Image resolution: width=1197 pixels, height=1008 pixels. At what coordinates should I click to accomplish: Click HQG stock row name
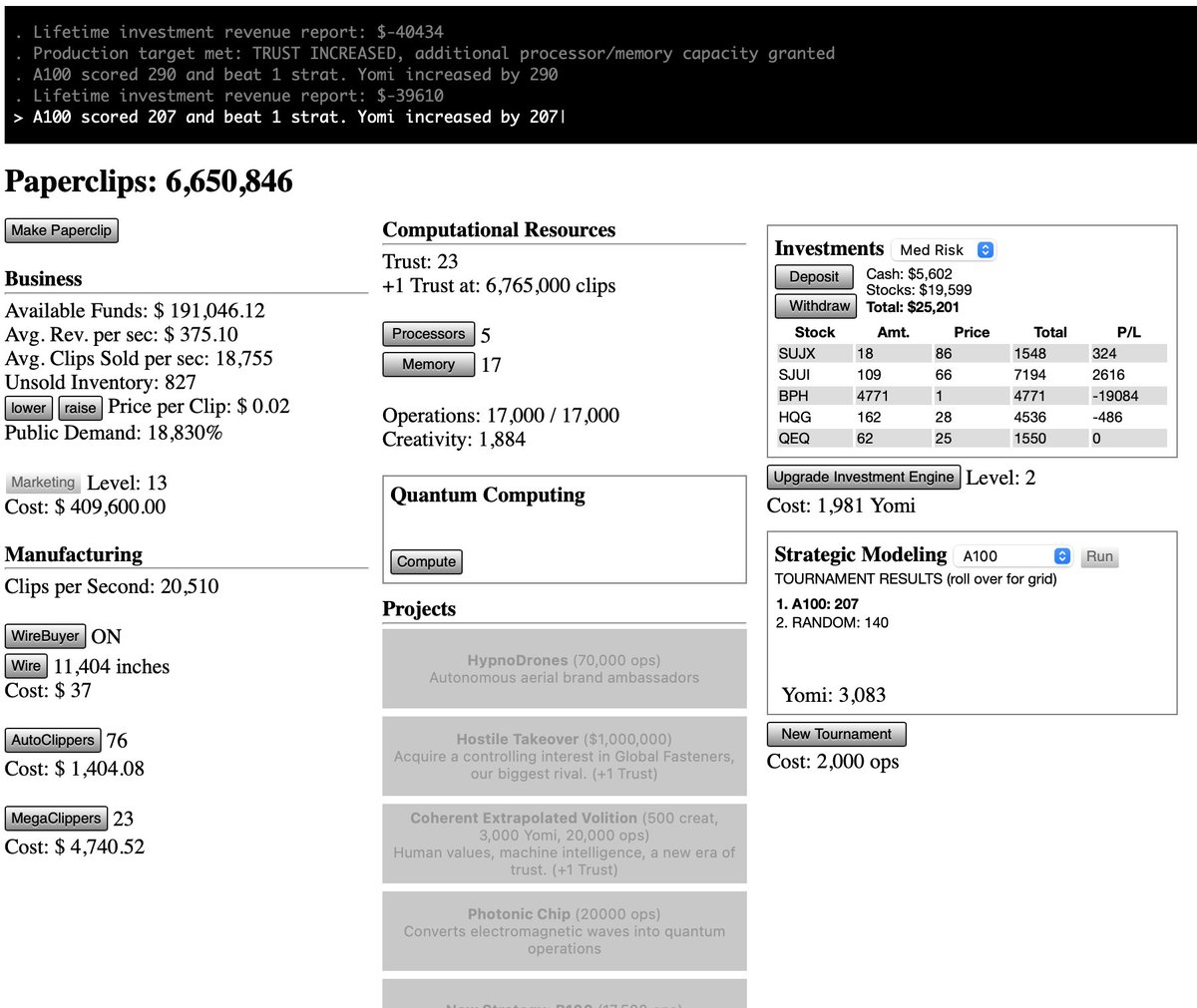(795, 417)
